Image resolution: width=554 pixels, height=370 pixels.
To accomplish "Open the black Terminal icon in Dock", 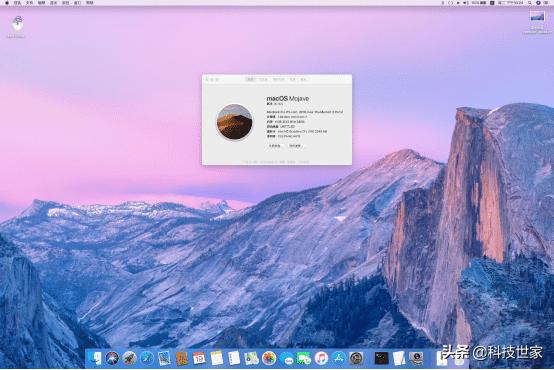I will tap(382, 358).
